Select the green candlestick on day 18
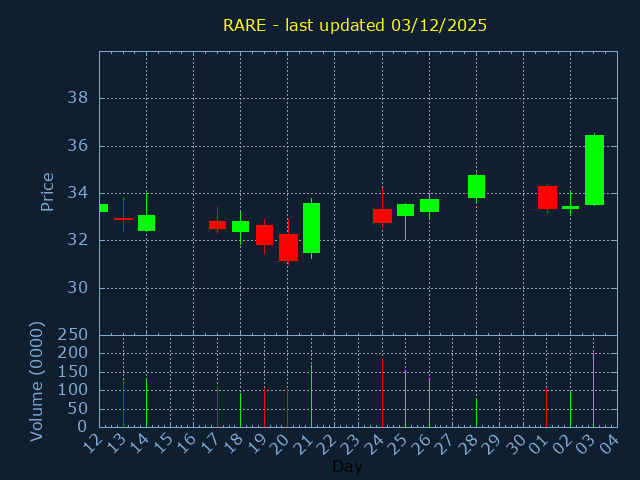 click(240, 226)
